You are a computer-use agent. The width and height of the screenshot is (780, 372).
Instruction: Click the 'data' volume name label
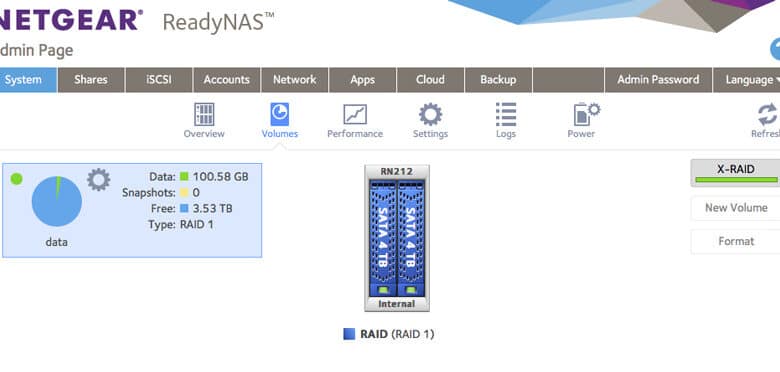tap(56, 243)
